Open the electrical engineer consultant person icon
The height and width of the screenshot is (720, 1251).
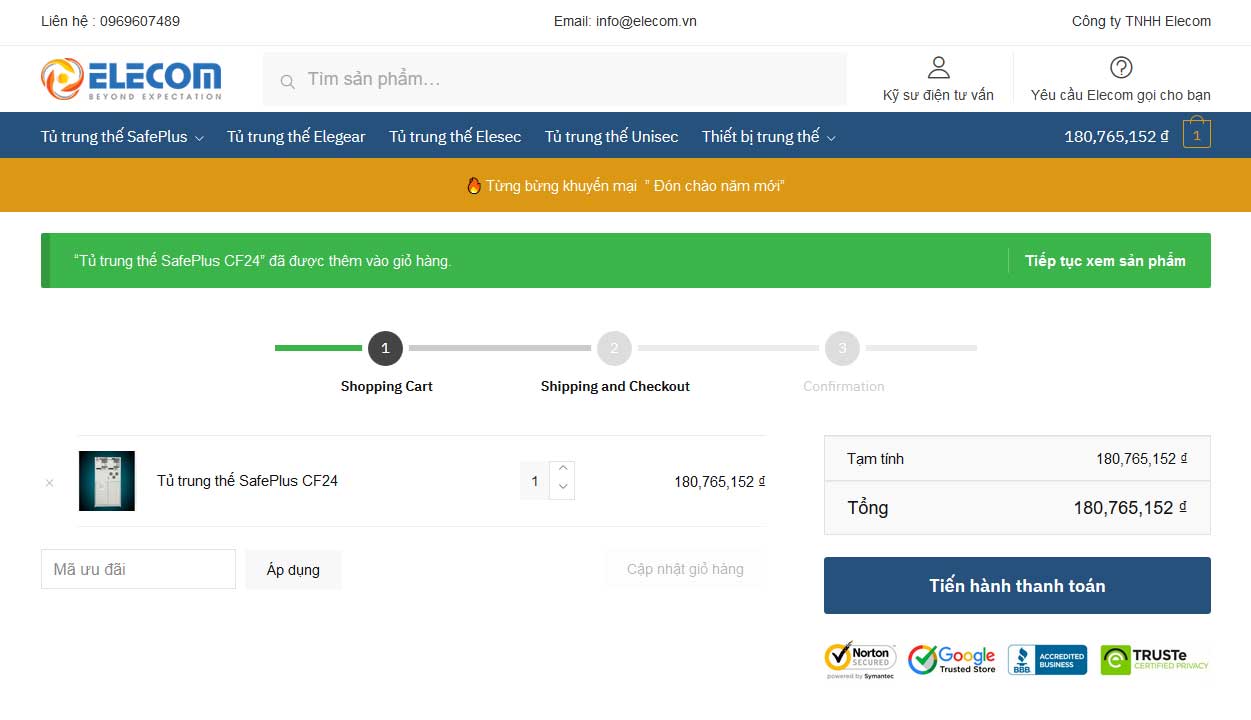[938, 67]
